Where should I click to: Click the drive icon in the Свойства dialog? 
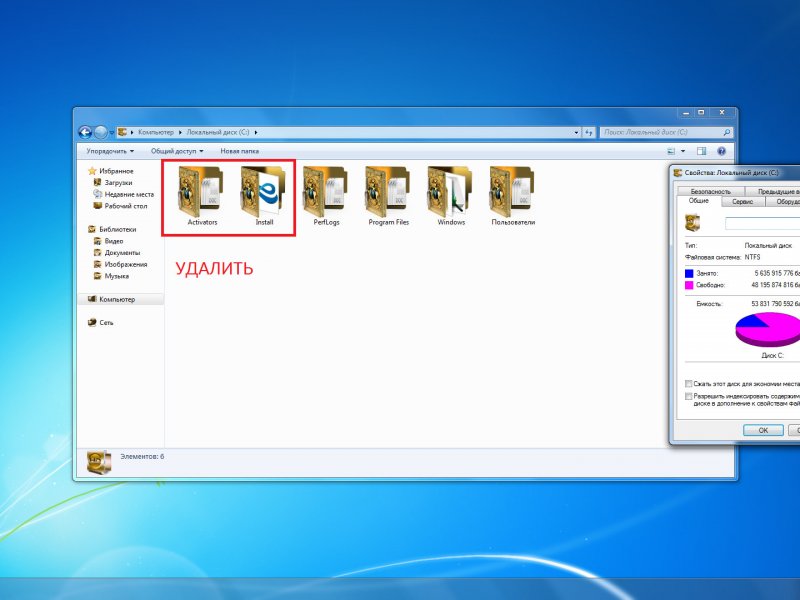(692, 223)
